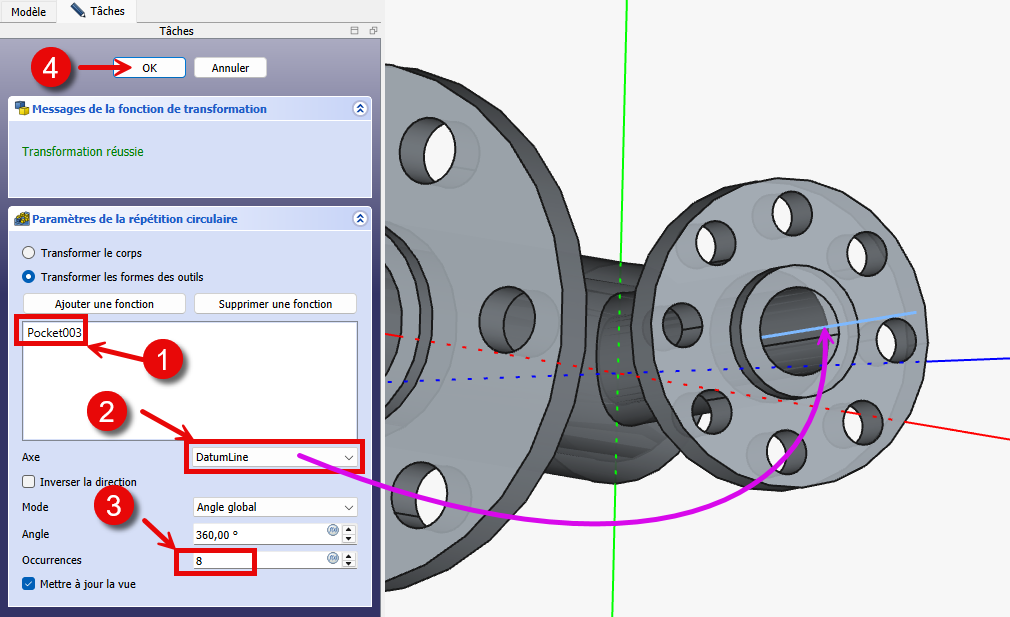Enable the Inverser la direction checkbox

(29, 482)
